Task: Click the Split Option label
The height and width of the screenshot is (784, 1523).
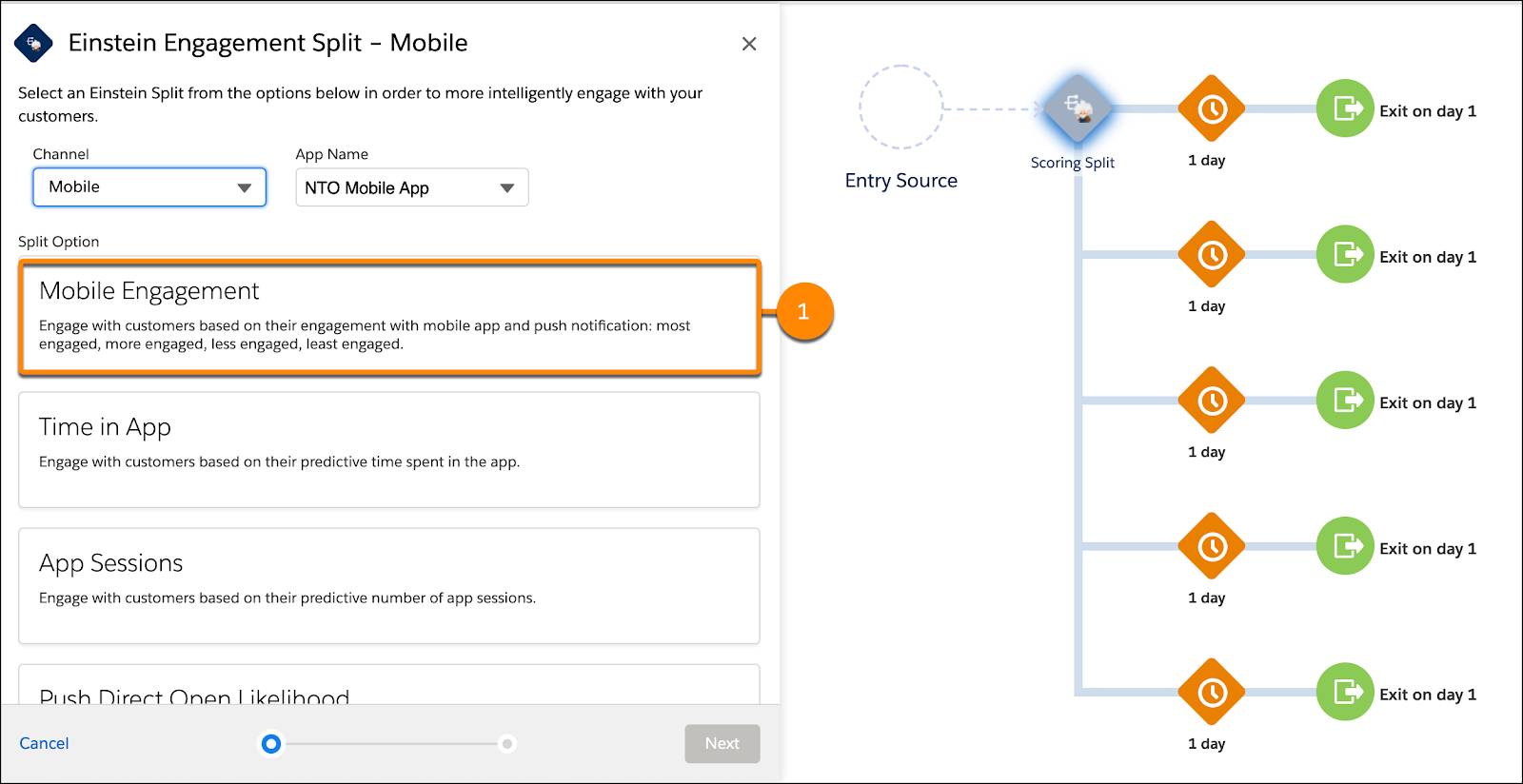Action: pos(59,242)
